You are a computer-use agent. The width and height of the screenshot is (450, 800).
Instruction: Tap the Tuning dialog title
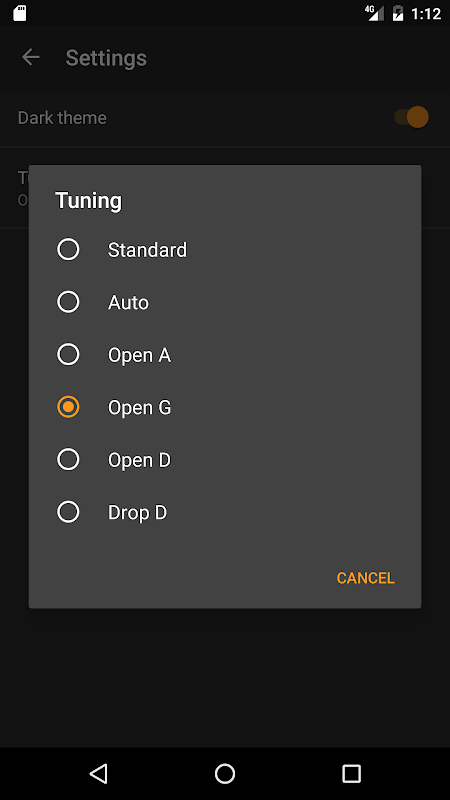[x=88, y=201]
